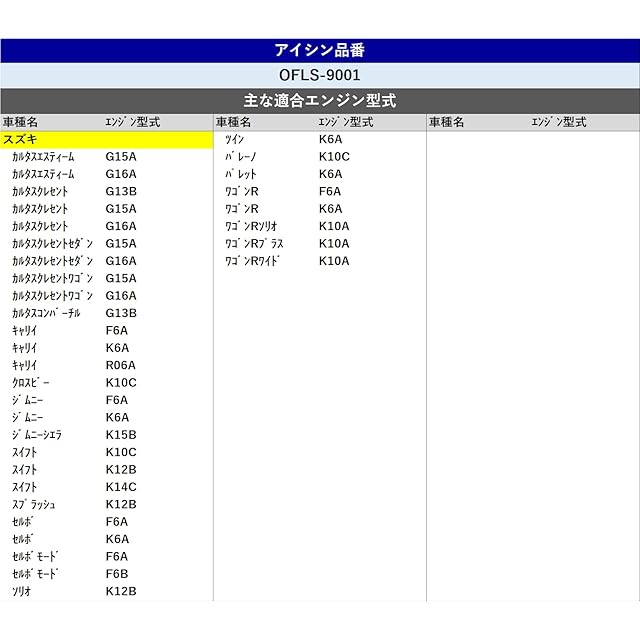Click カルタスクレセント name beside G13B
Viewport: 640px width, 640px height.
pos(40,191)
